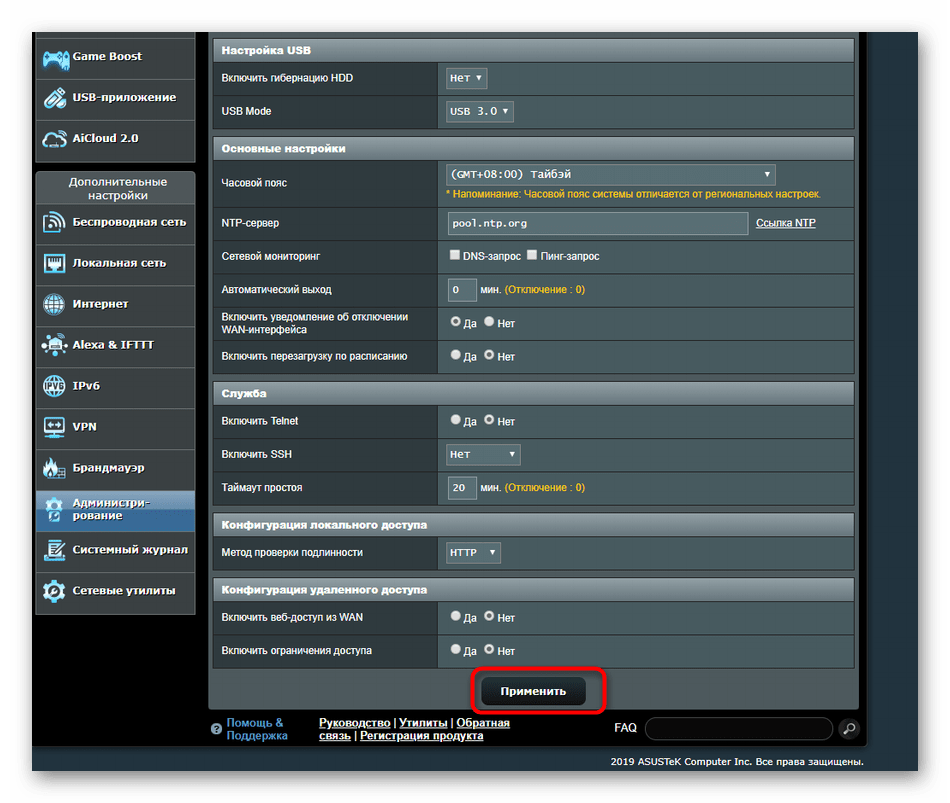950x803 pixels.
Task: Click in the NTP-сервер input field
Action: coord(597,223)
